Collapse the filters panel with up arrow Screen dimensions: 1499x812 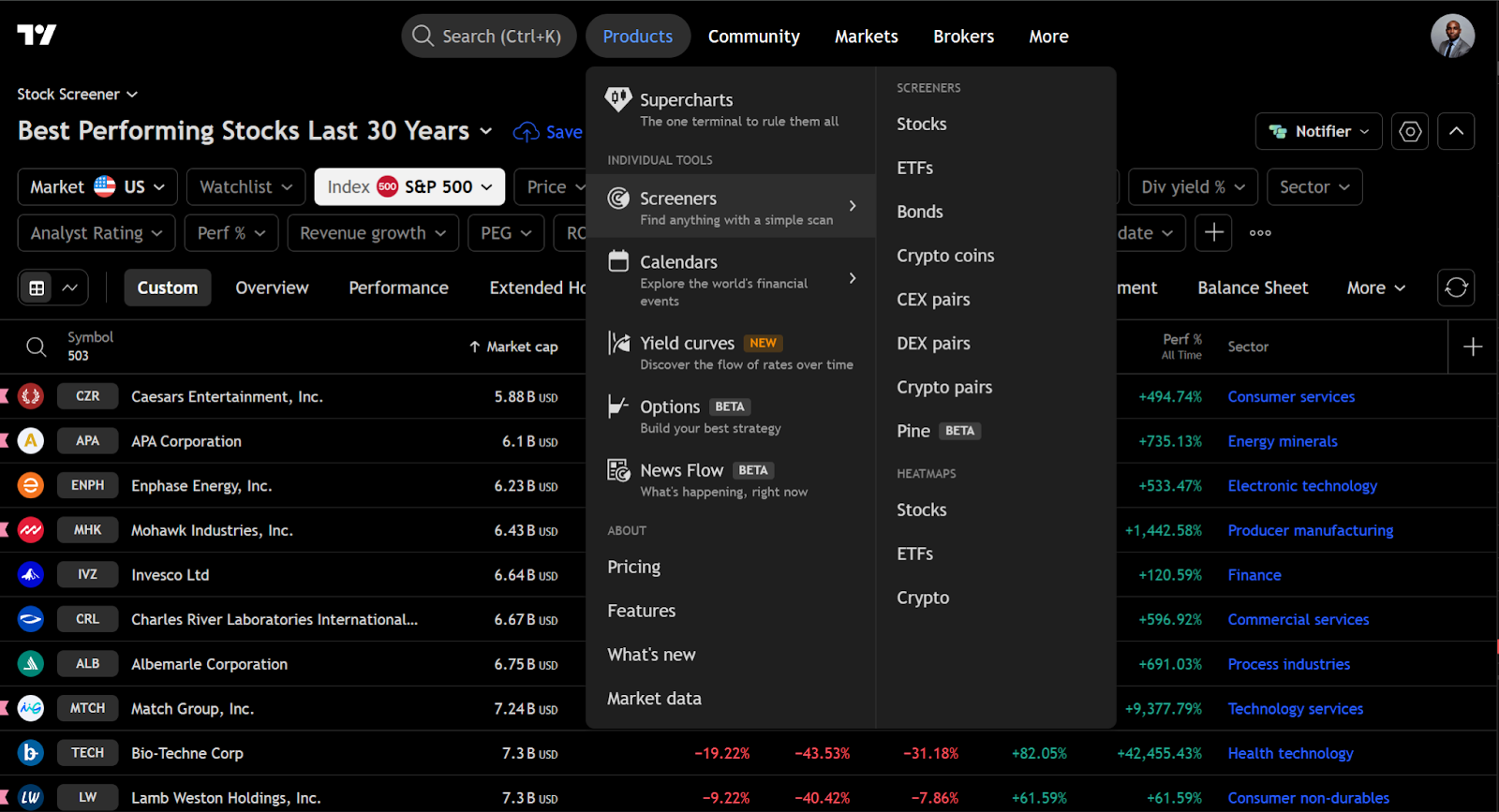click(x=1456, y=131)
